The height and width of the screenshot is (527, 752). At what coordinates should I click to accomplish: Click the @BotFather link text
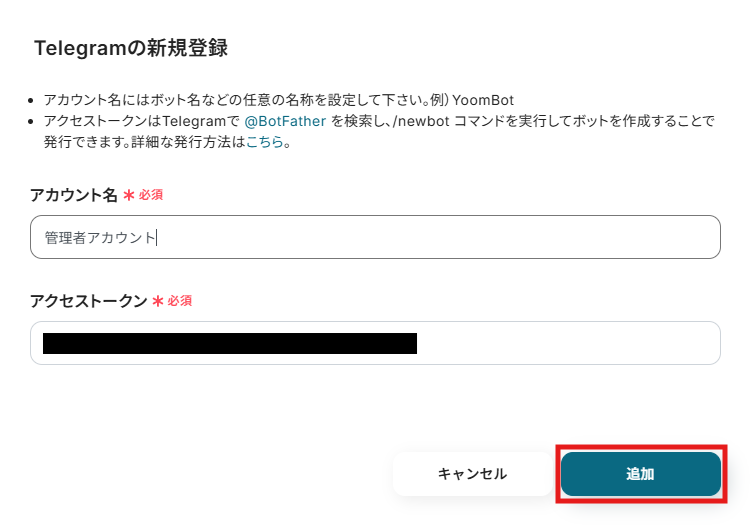tap(285, 121)
